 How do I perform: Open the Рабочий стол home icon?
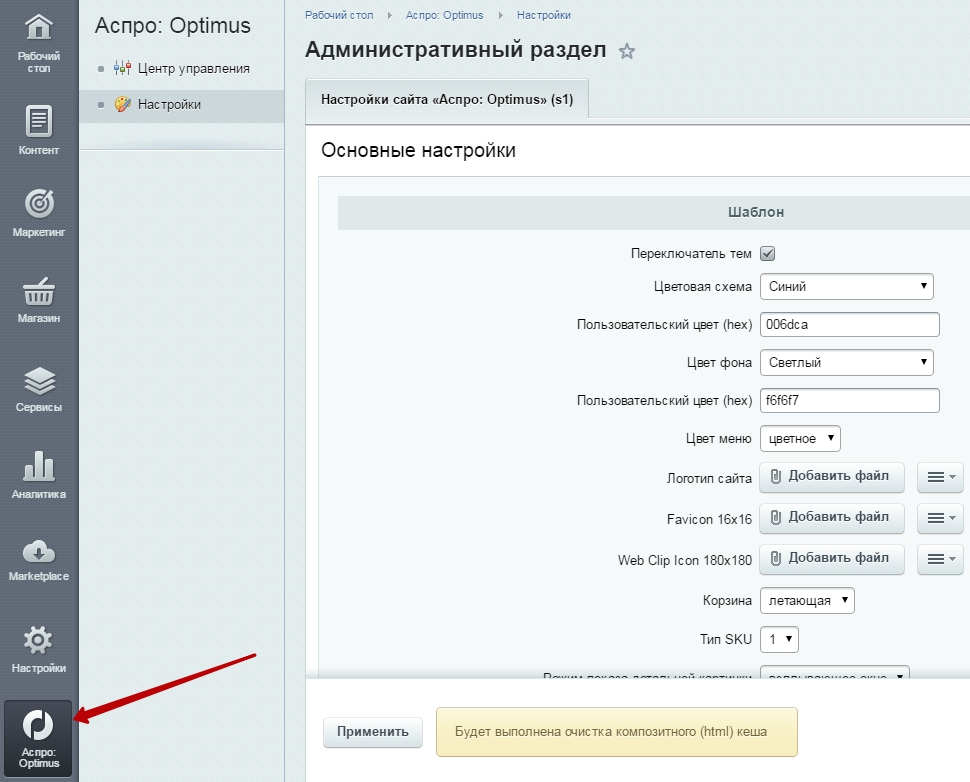point(38,28)
